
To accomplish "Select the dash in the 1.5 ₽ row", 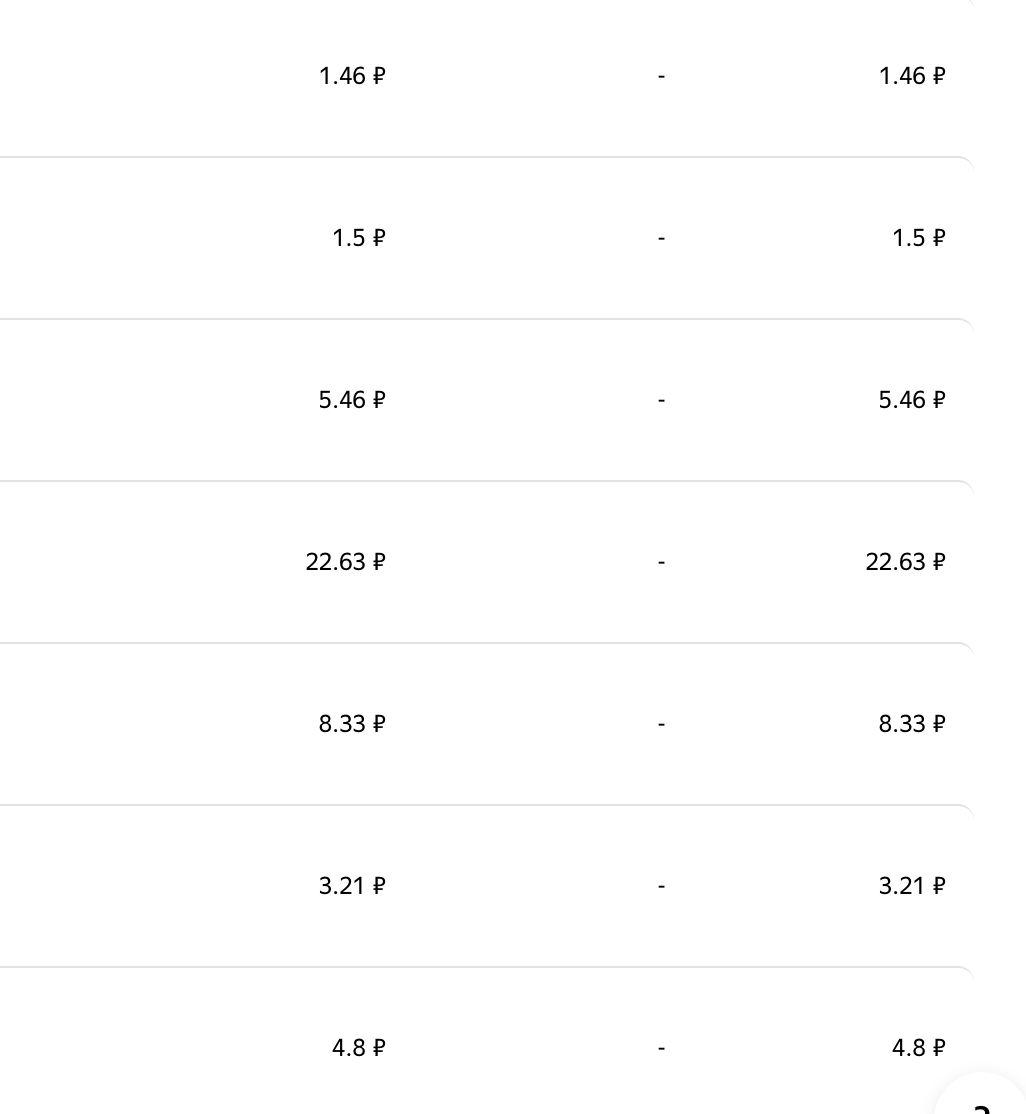I will pyautogui.click(x=662, y=238).
